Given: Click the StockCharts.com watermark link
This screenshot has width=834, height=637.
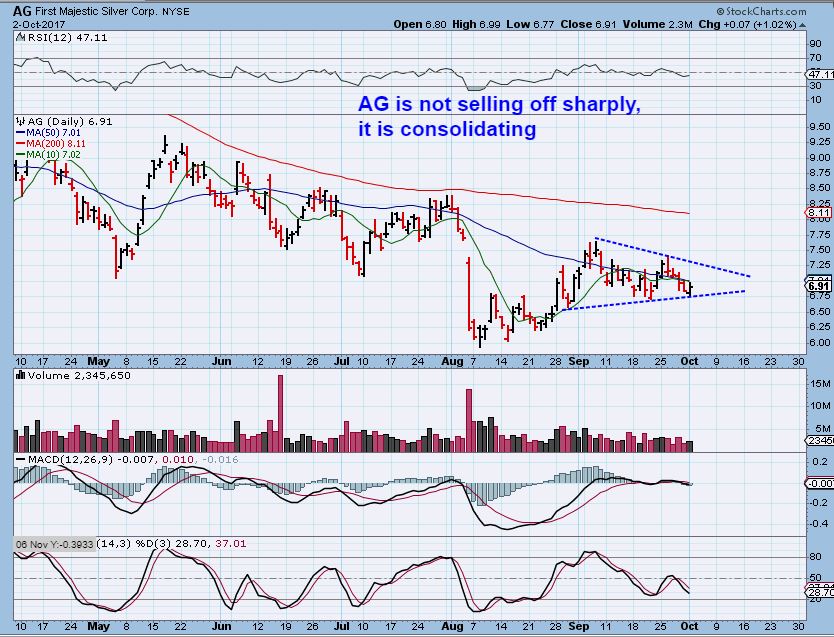Looking at the screenshot, I should pos(761,11).
